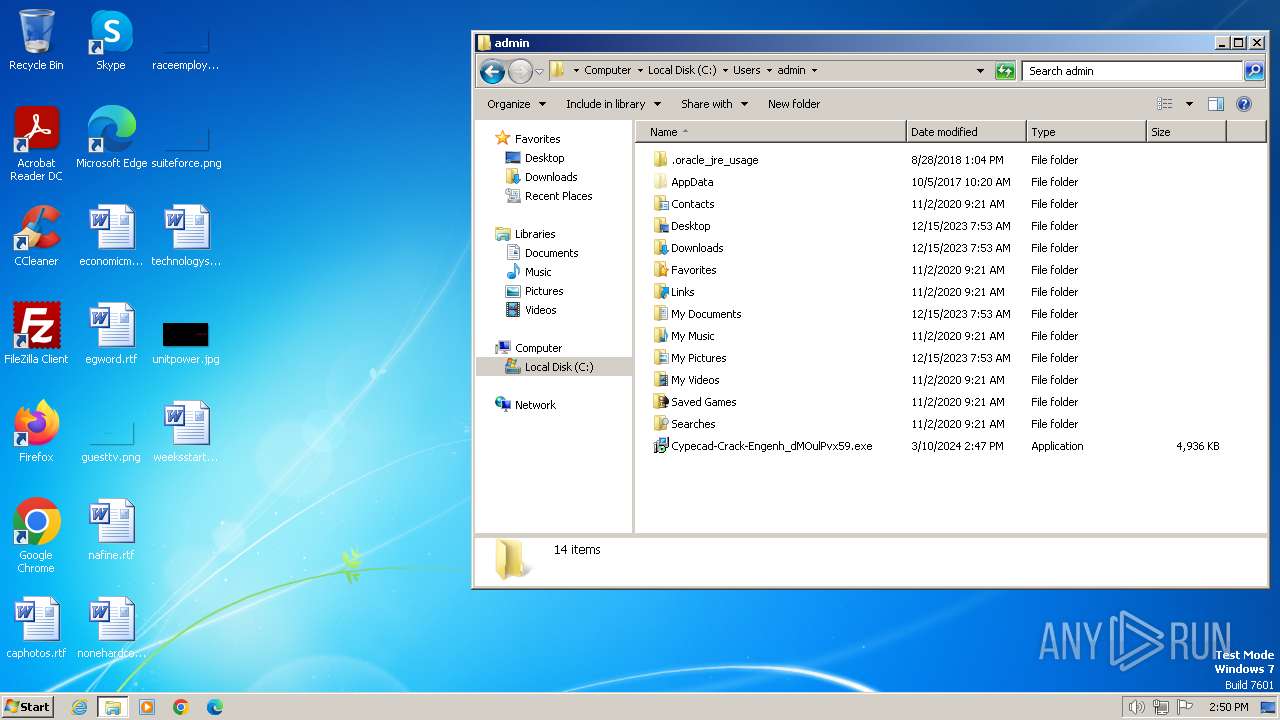Expand arrow after Computer in breadcrumb
Viewport: 1280px width, 720px height.
point(640,71)
